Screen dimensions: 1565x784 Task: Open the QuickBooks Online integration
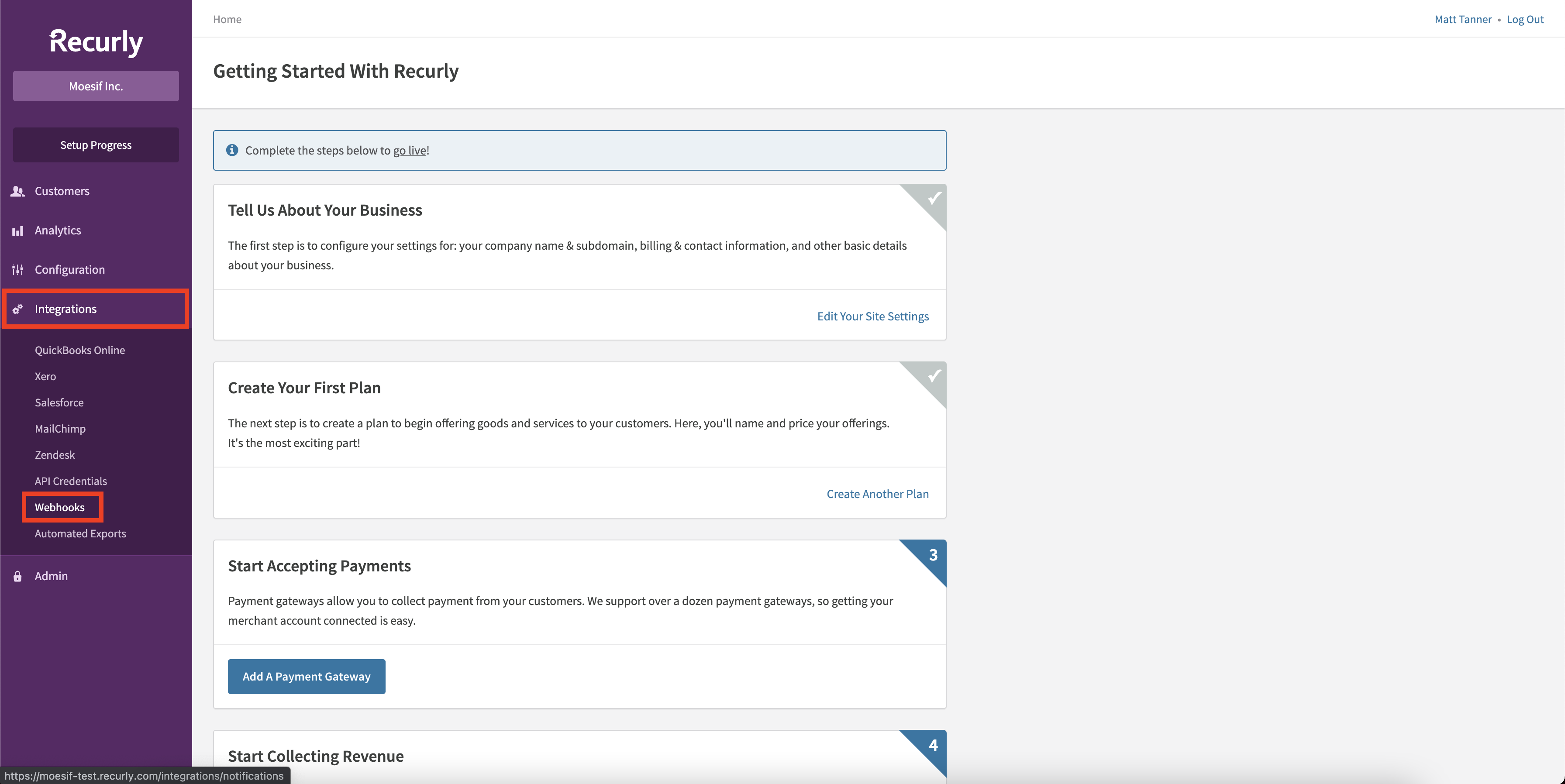pyautogui.click(x=79, y=350)
